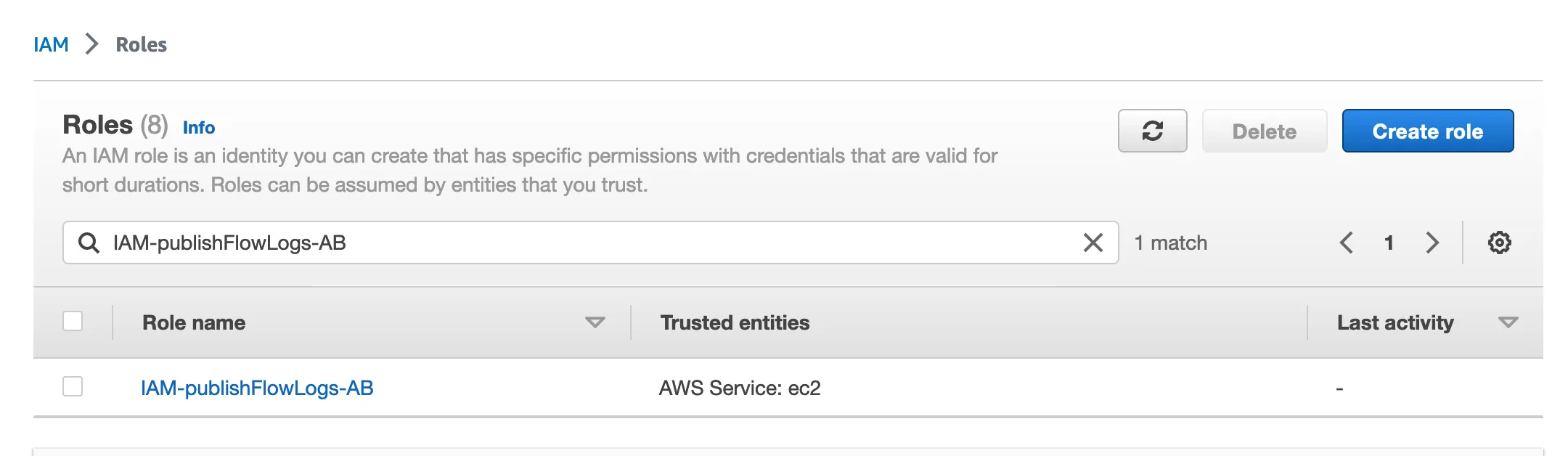Image resolution: width=1568 pixels, height=456 pixels.
Task: Tick the checkbox for IAM-publishFlowLogs-AB row
Action: point(73,386)
